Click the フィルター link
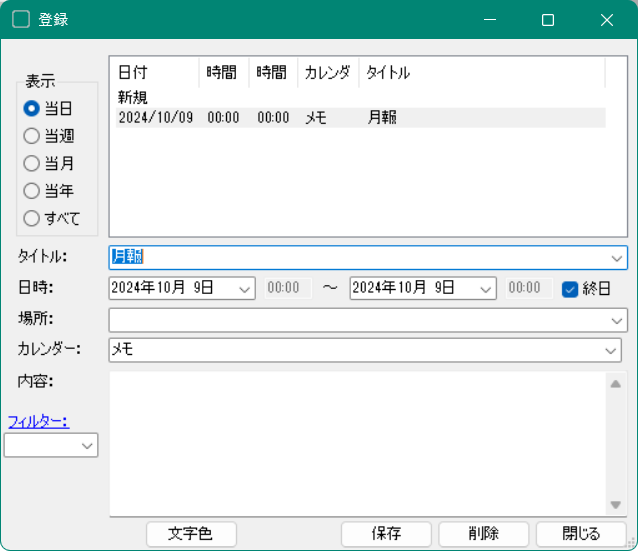The height and width of the screenshot is (551, 638). (38, 421)
